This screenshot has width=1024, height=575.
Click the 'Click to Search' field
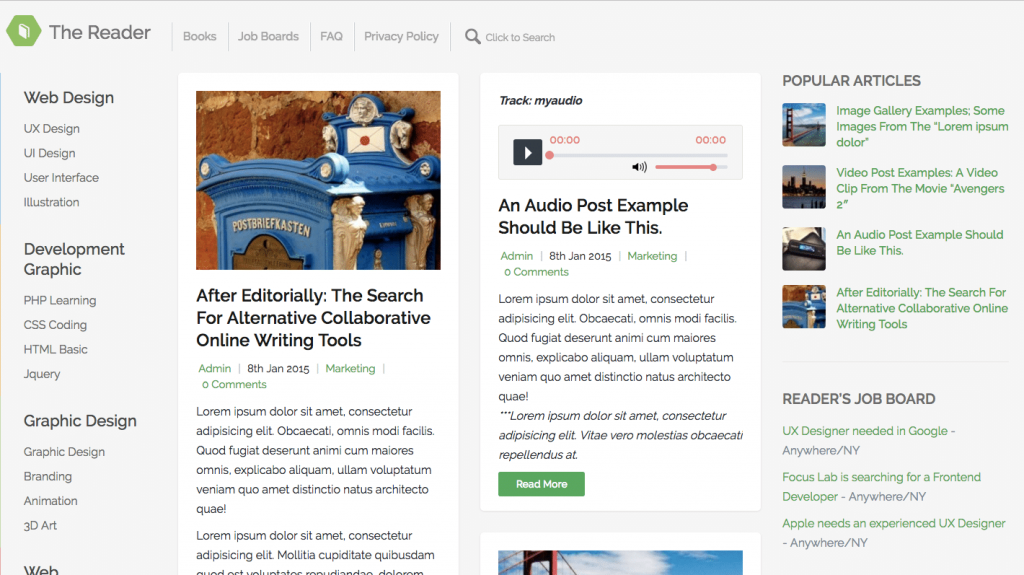tap(520, 37)
